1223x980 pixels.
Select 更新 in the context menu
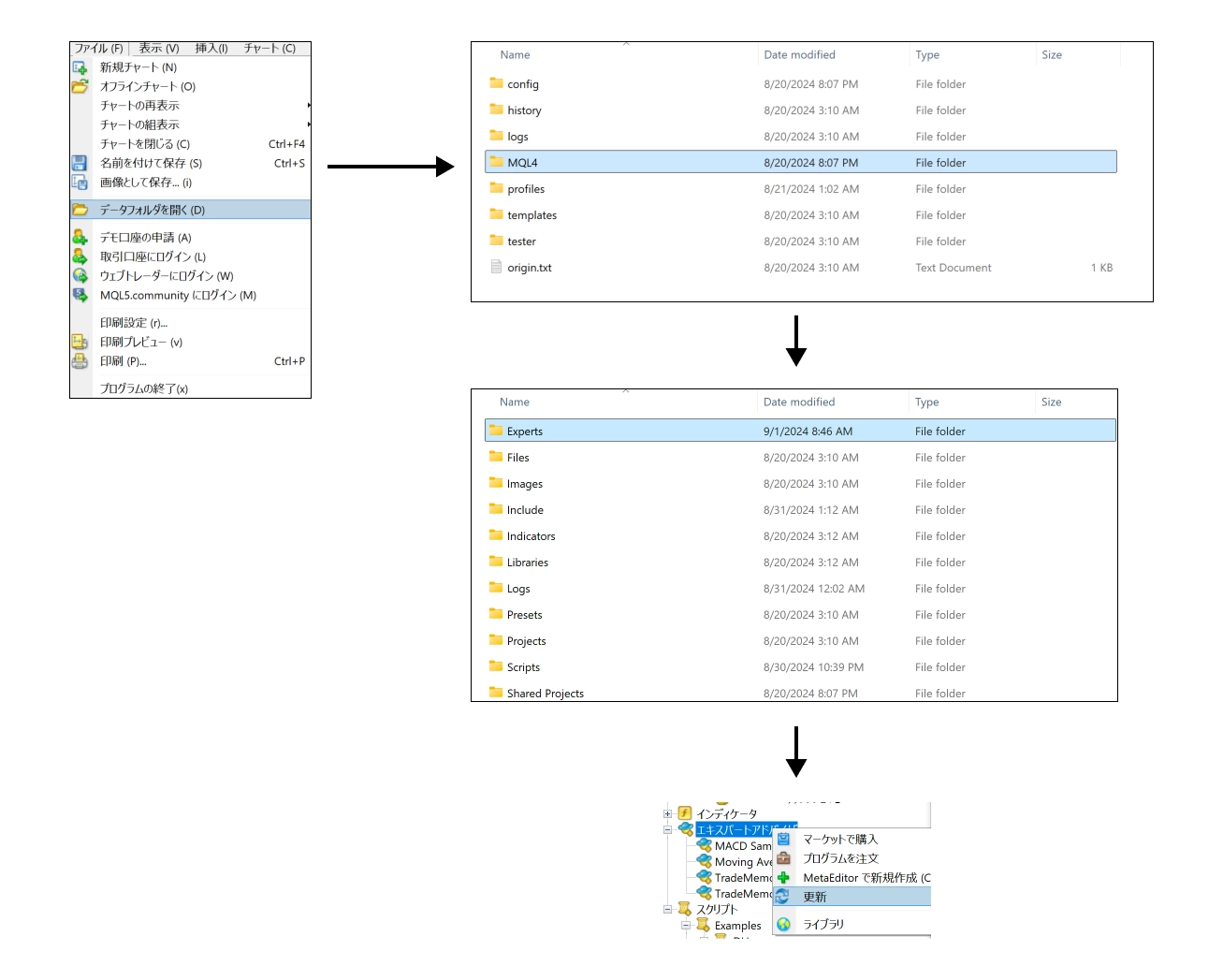[x=852, y=897]
